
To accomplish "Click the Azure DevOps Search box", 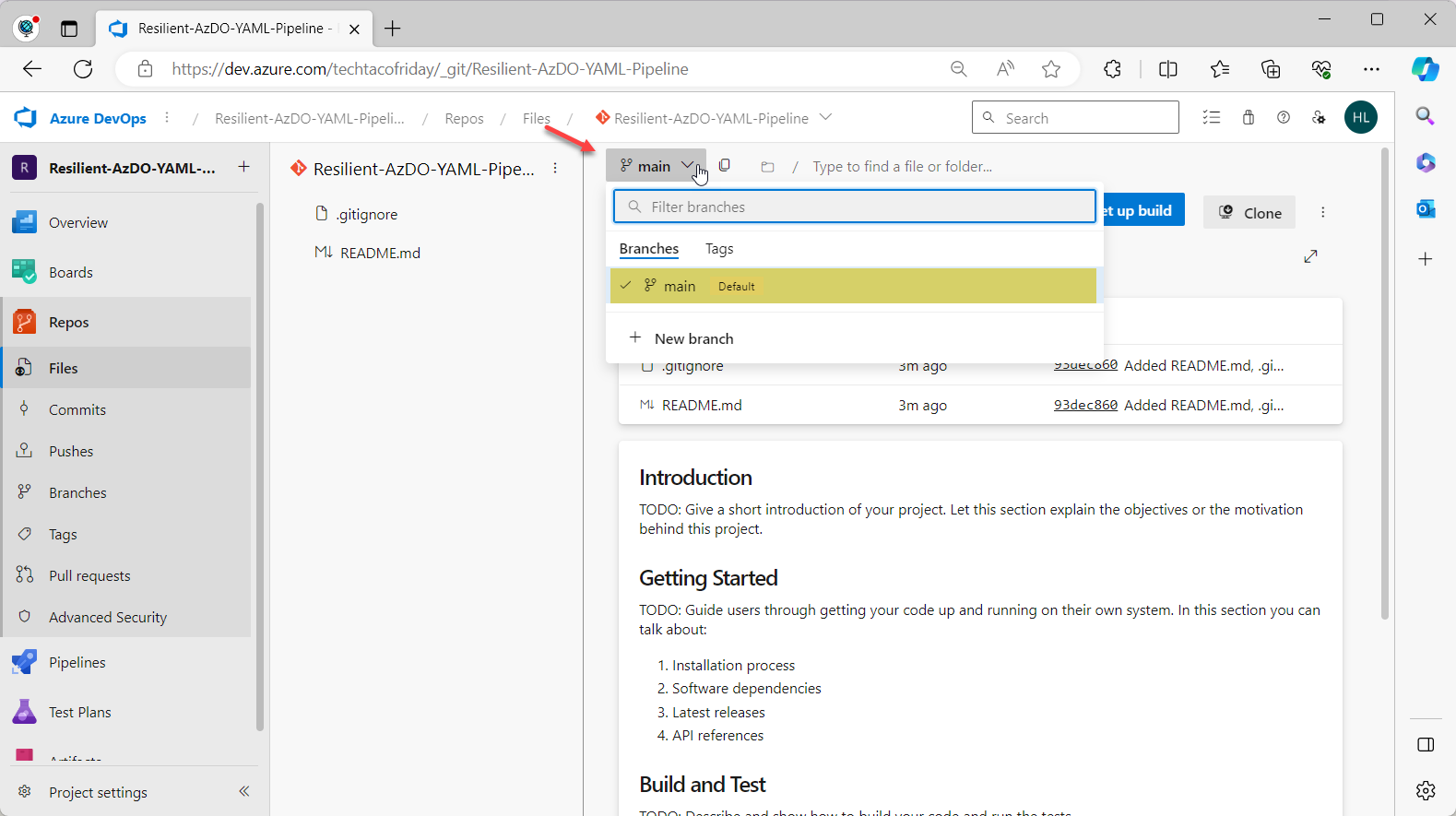I will pyautogui.click(x=1075, y=118).
